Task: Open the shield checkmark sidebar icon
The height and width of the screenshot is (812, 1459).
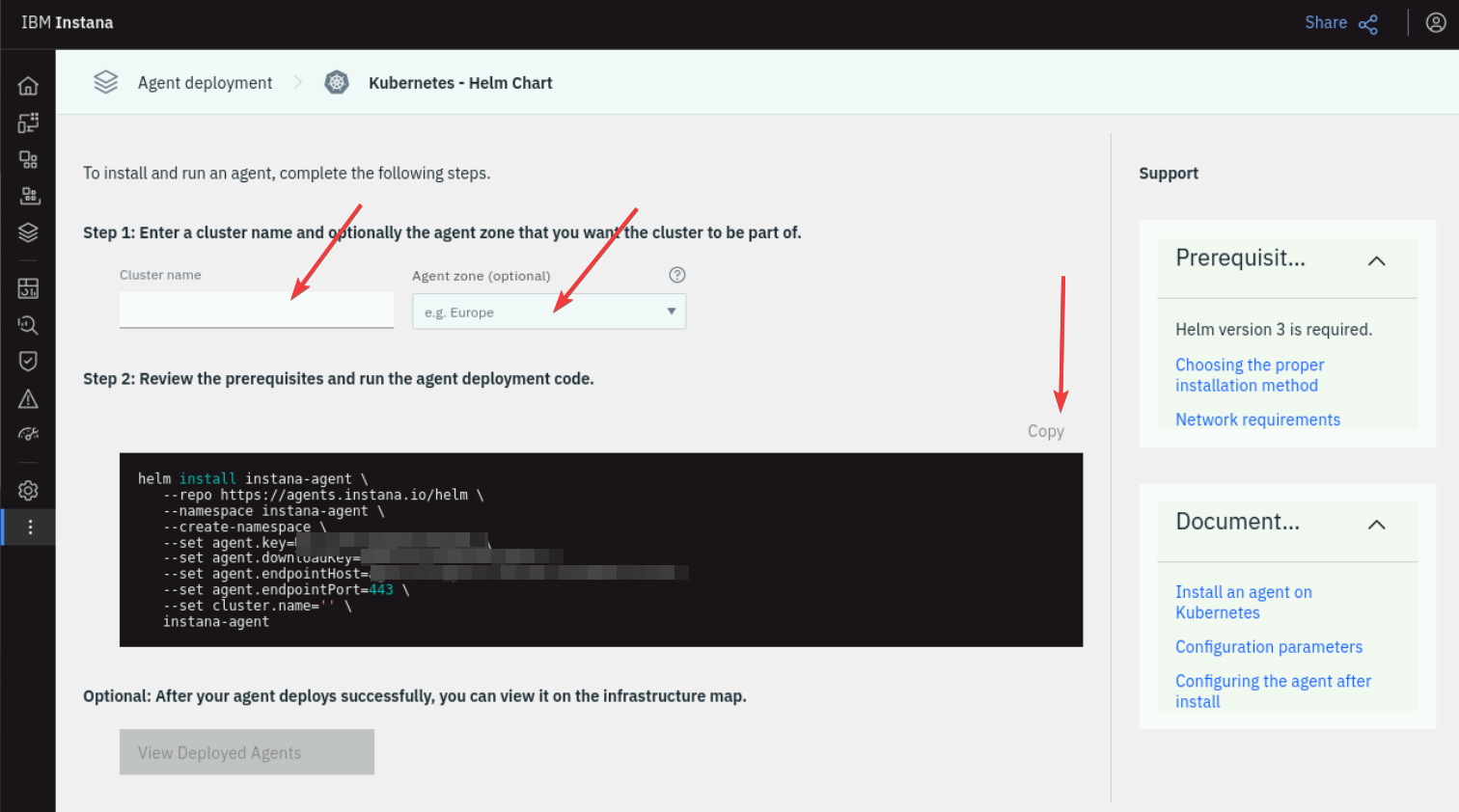Action: coord(28,362)
